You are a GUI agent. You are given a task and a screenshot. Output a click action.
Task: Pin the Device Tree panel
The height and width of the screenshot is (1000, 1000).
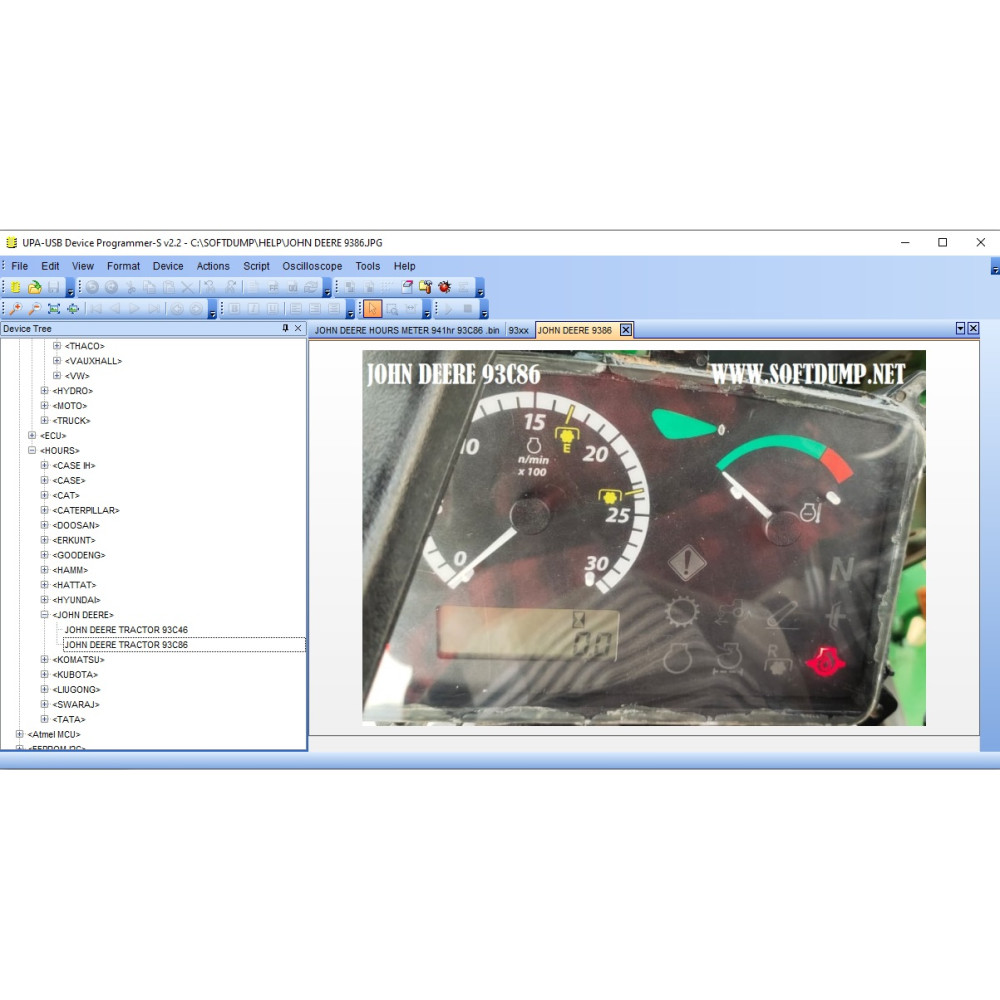point(285,328)
